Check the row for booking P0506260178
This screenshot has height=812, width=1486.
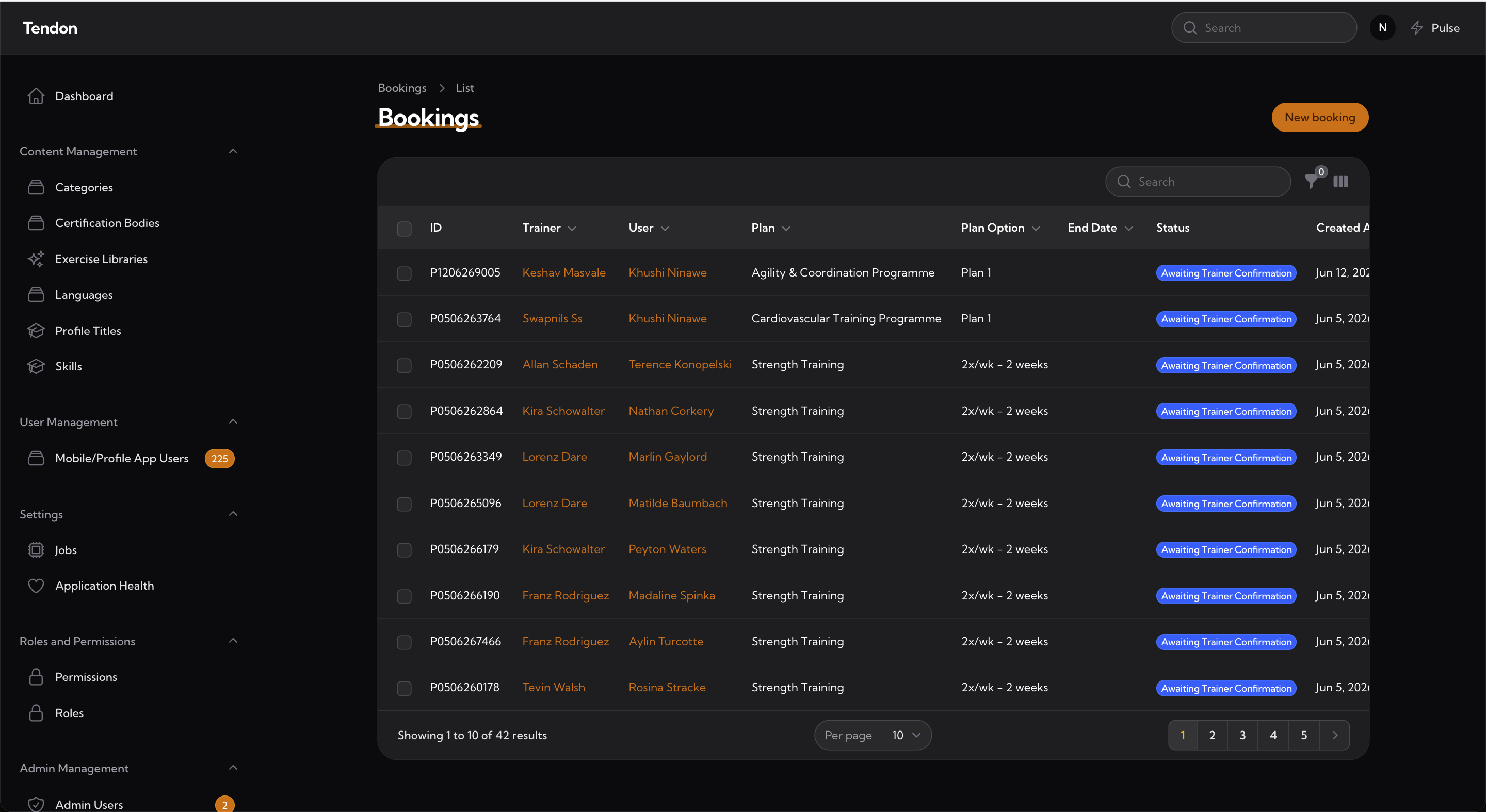click(x=405, y=689)
